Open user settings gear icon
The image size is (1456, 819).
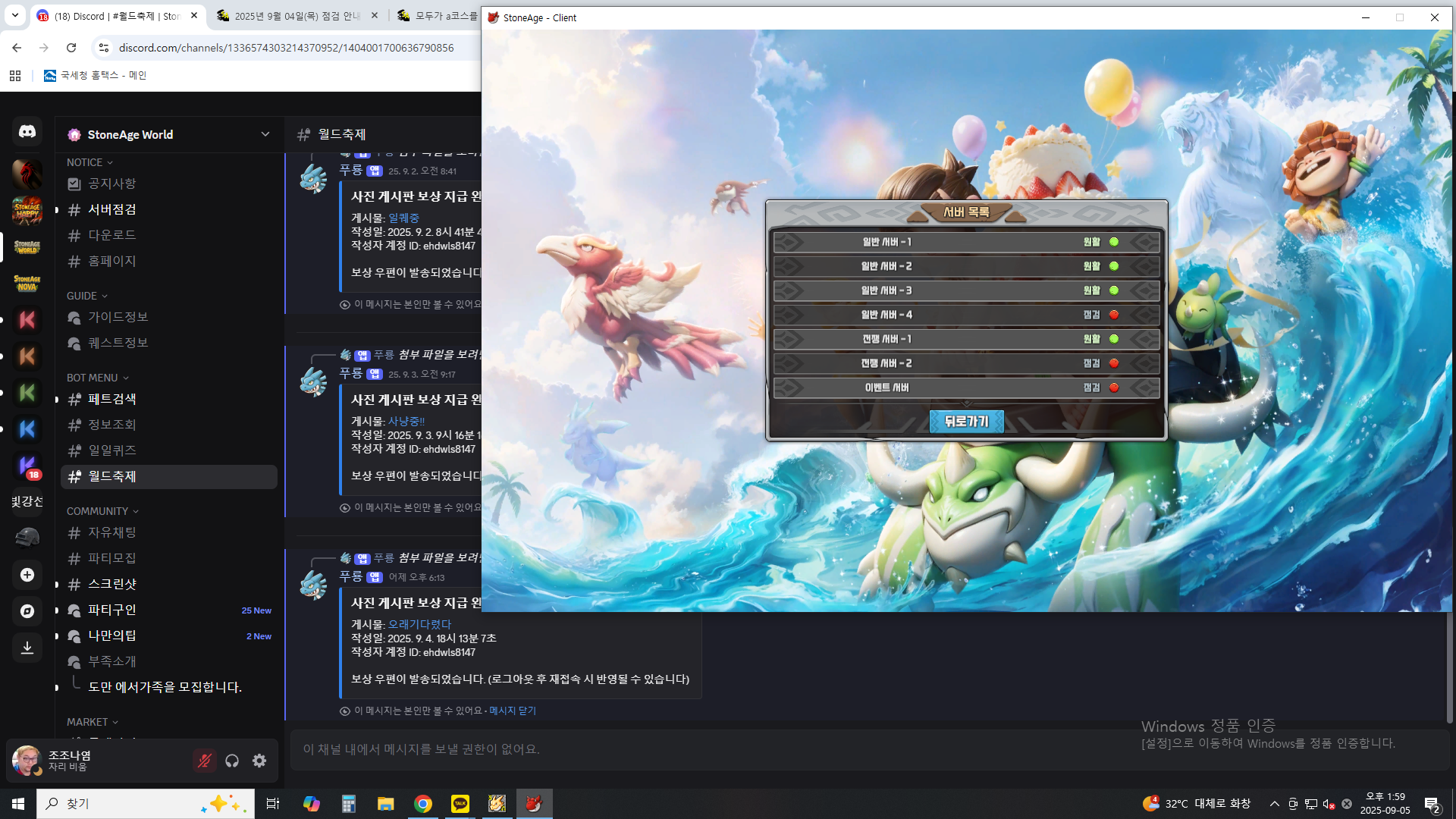pyautogui.click(x=259, y=761)
